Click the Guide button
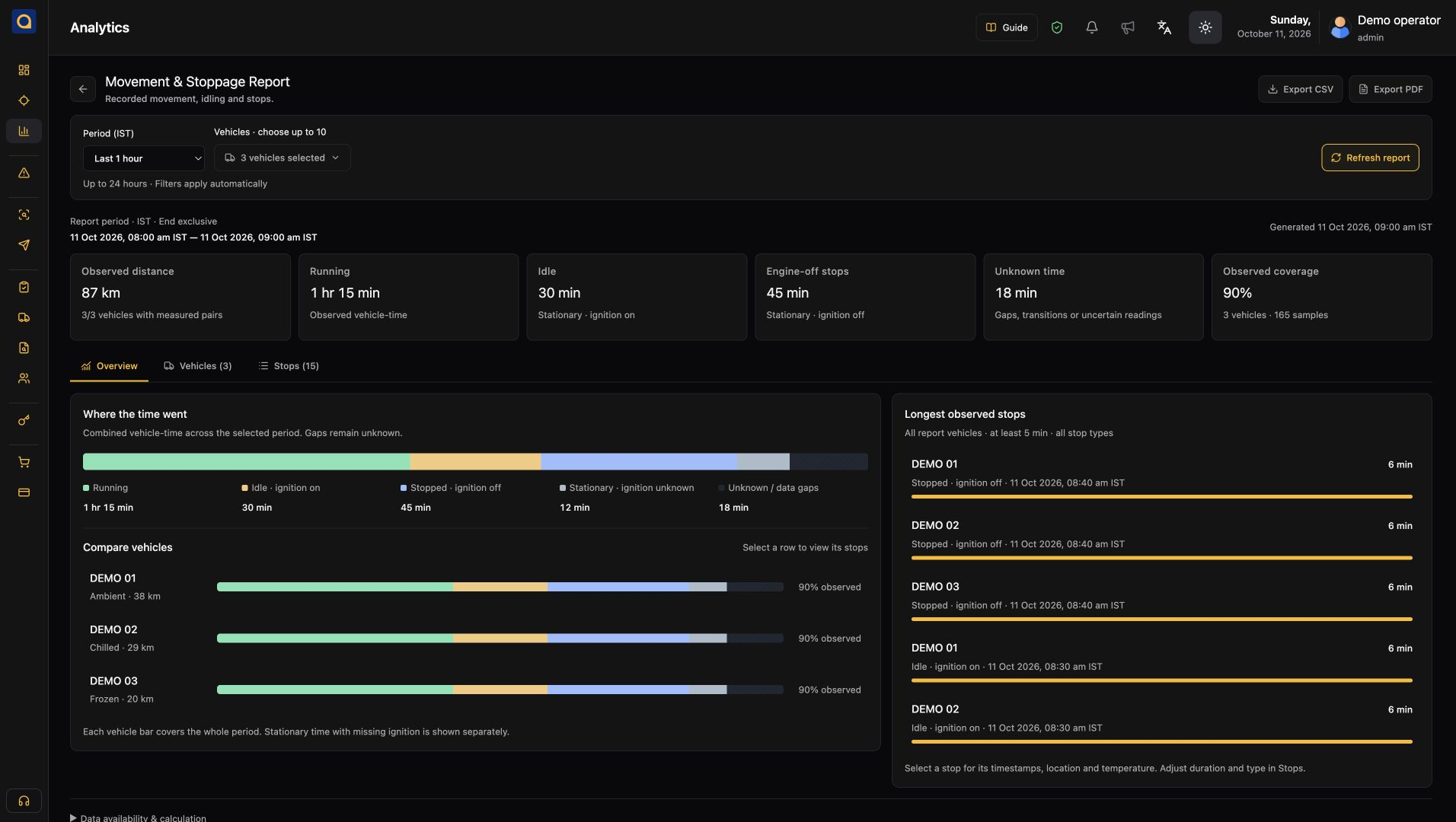The image size is (1456, 822). coord(1006,27)
